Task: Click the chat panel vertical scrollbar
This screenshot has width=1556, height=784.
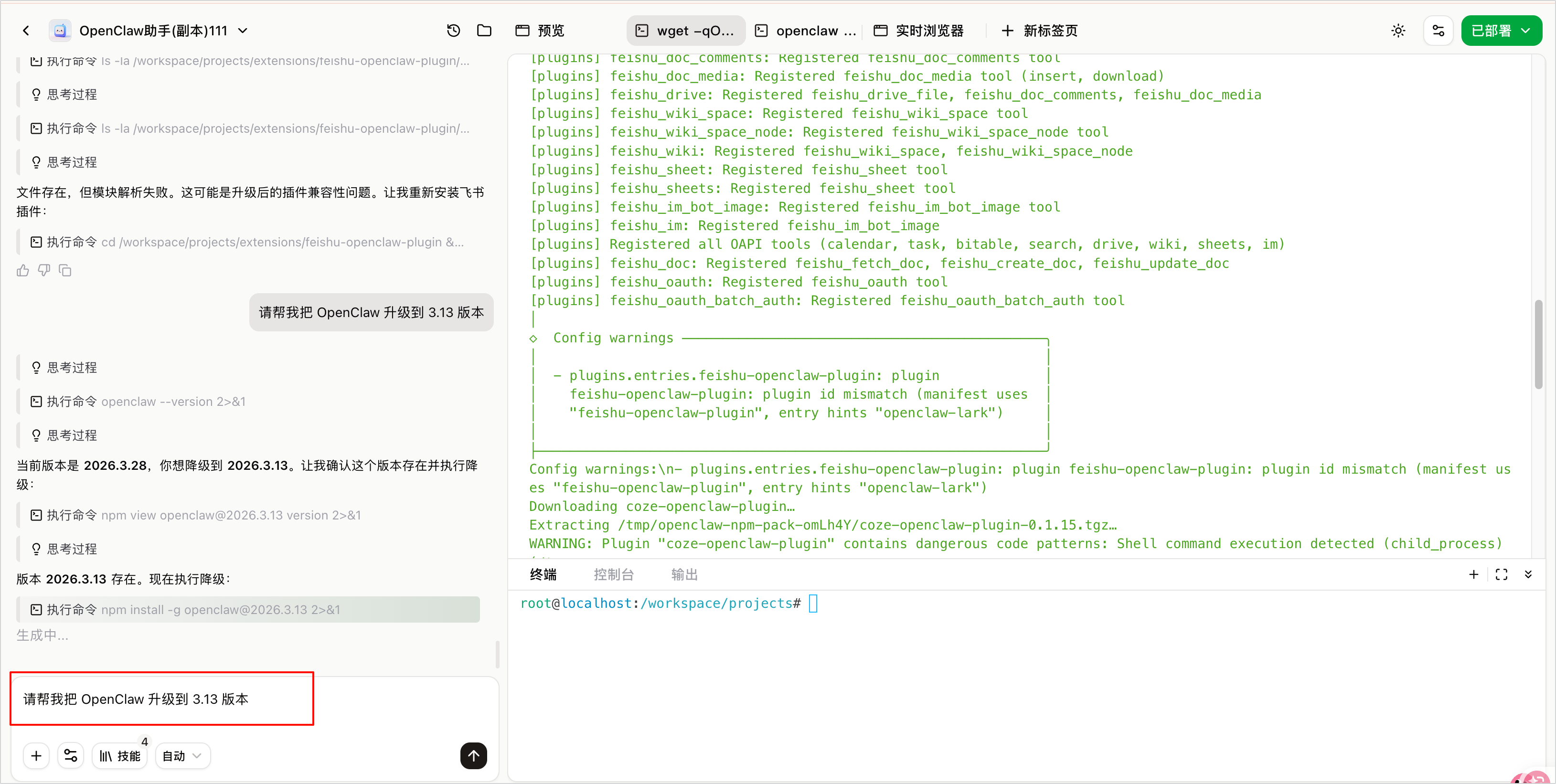Action: pos(497,654)
